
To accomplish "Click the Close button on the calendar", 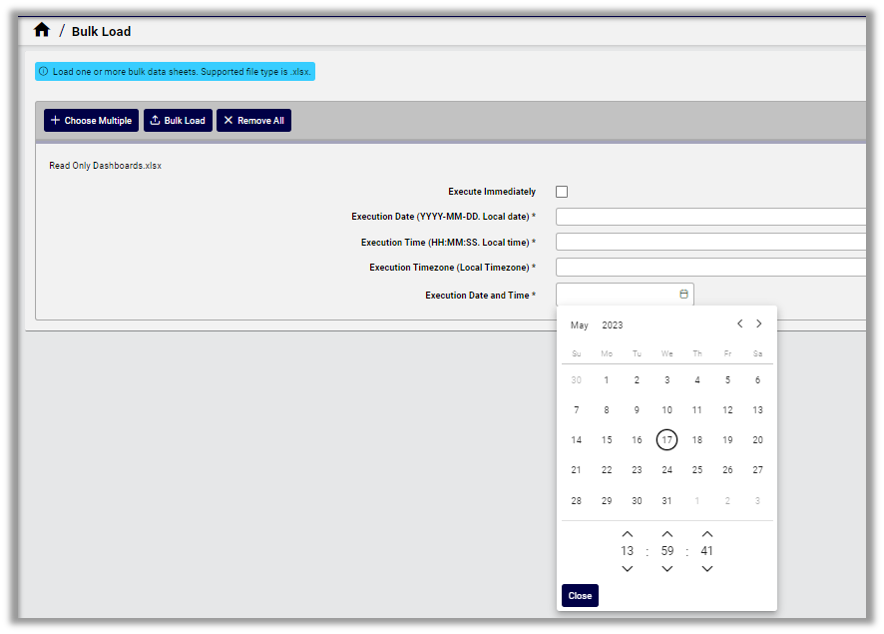I will point(580,595).
